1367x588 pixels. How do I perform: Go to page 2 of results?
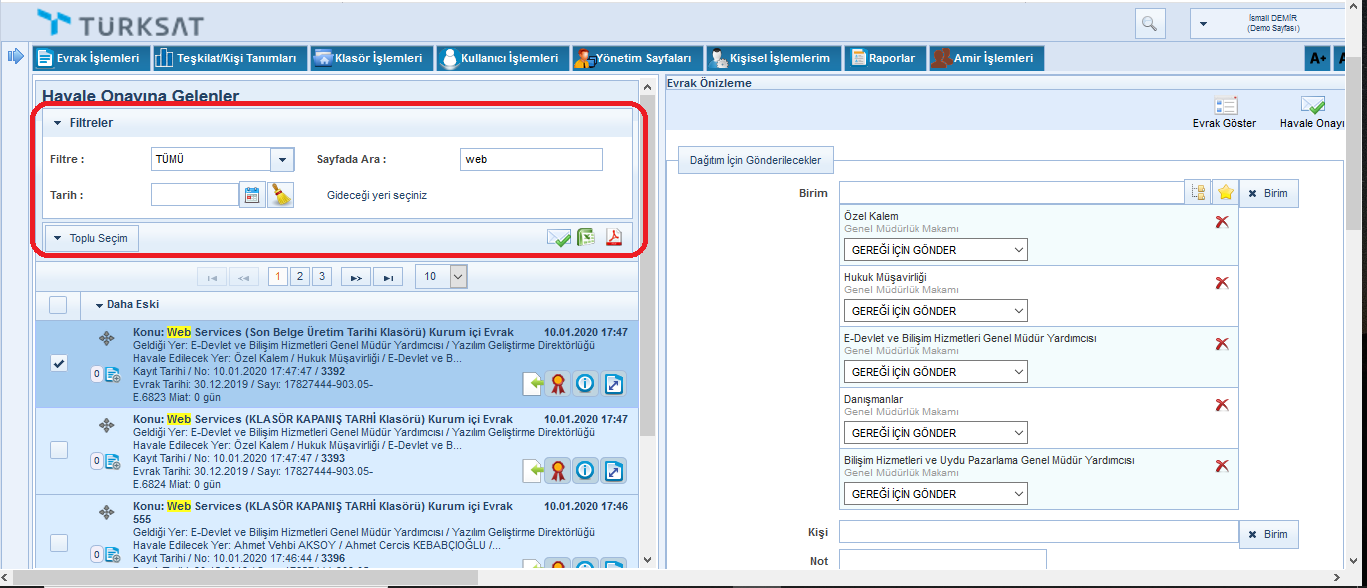299,277
